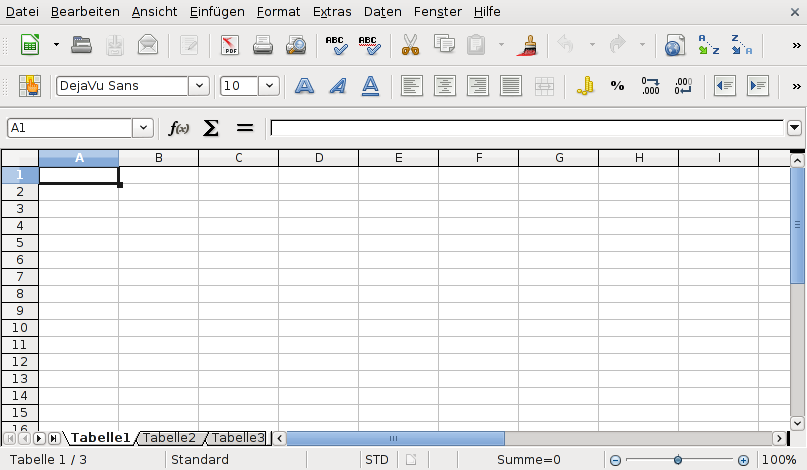Click the Print file directly icon
Viewport: 807px width, 470px height.
263,45
